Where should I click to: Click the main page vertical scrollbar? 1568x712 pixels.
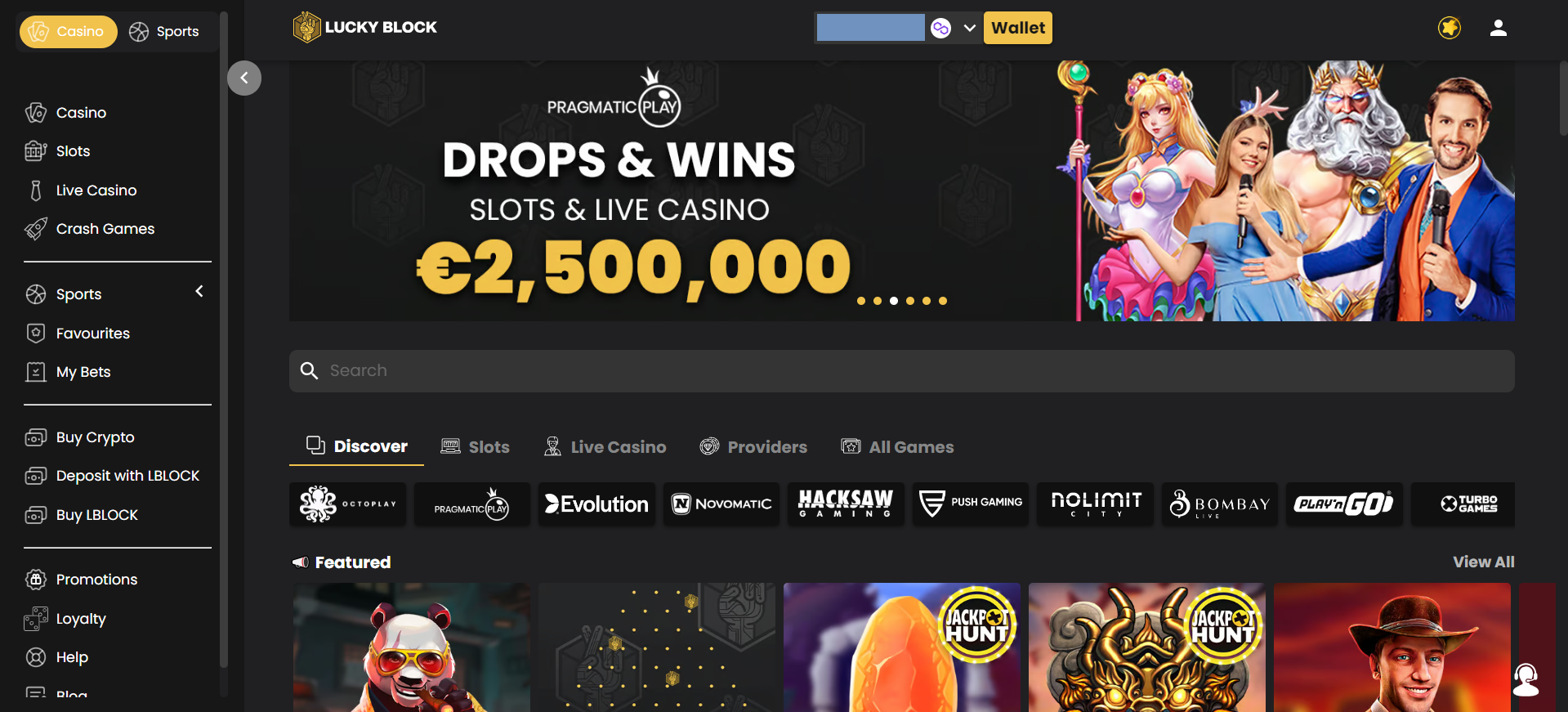(1563, 98)
